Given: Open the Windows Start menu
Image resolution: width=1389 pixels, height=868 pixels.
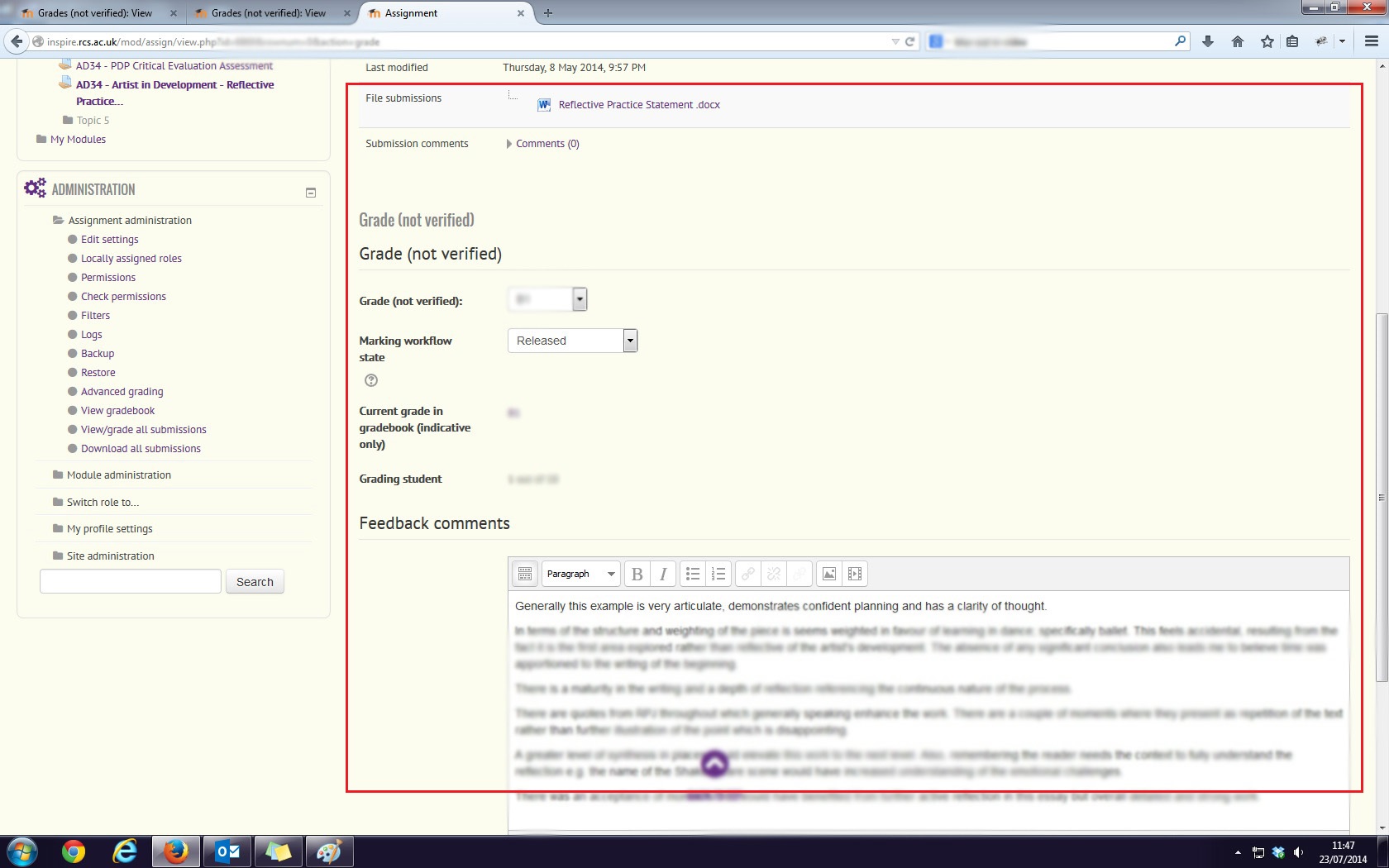Looking at the screenshot, I should (x=22, y=851).
